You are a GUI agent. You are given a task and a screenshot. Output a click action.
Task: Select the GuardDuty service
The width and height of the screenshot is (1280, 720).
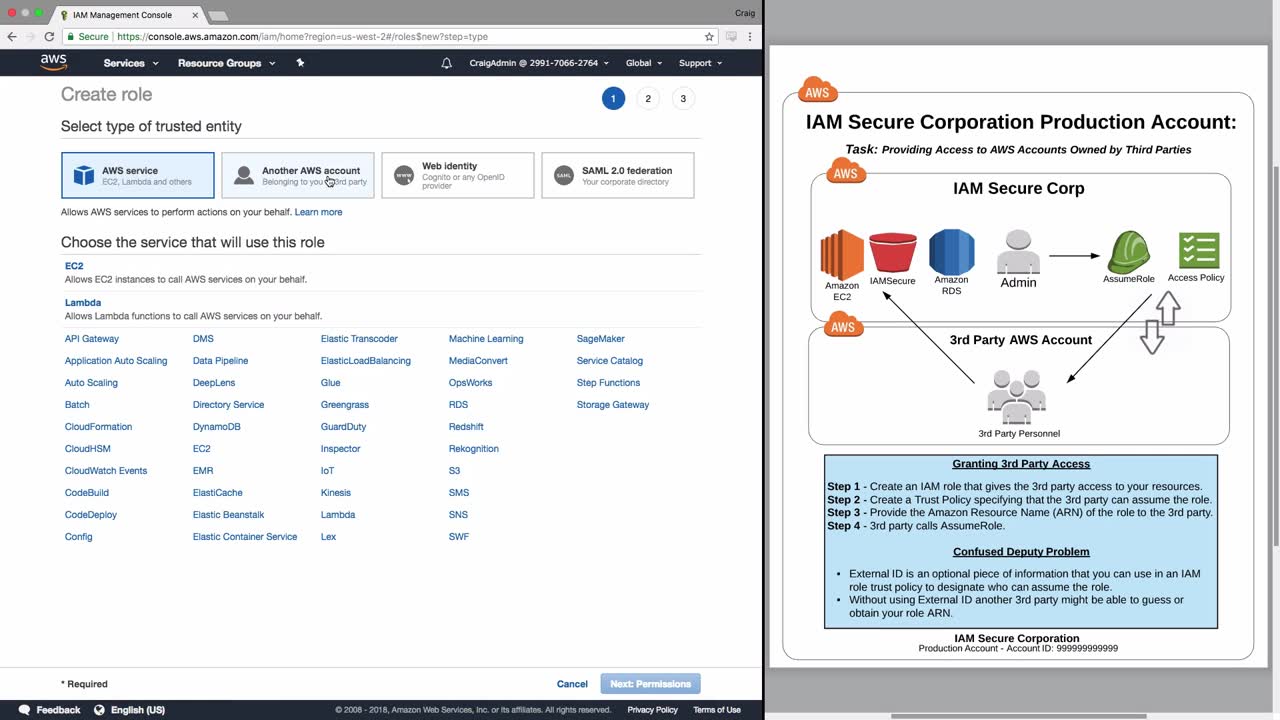click(343, 427)
